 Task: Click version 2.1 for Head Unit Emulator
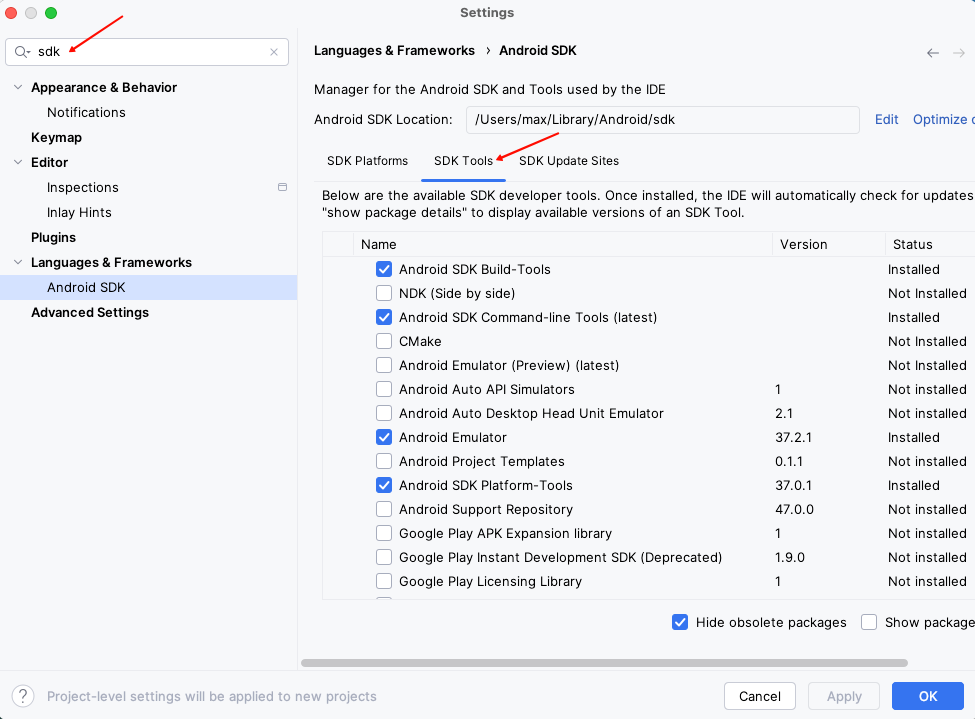click(x=783, y=414)
